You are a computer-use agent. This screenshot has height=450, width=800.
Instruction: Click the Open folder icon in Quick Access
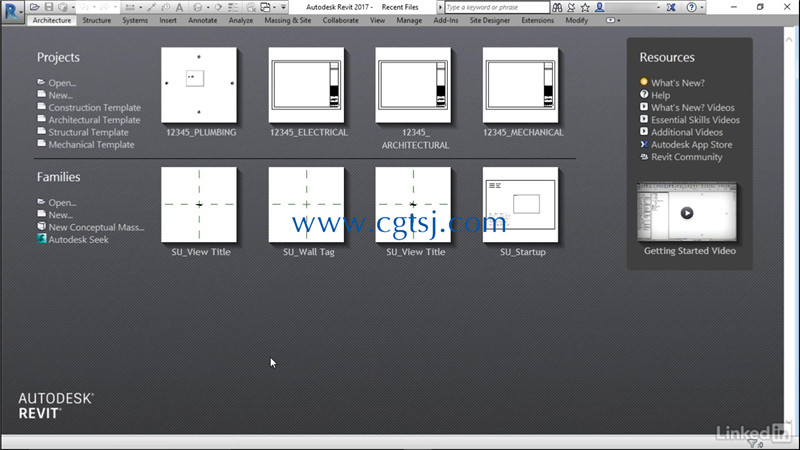[x=34, y=7]
